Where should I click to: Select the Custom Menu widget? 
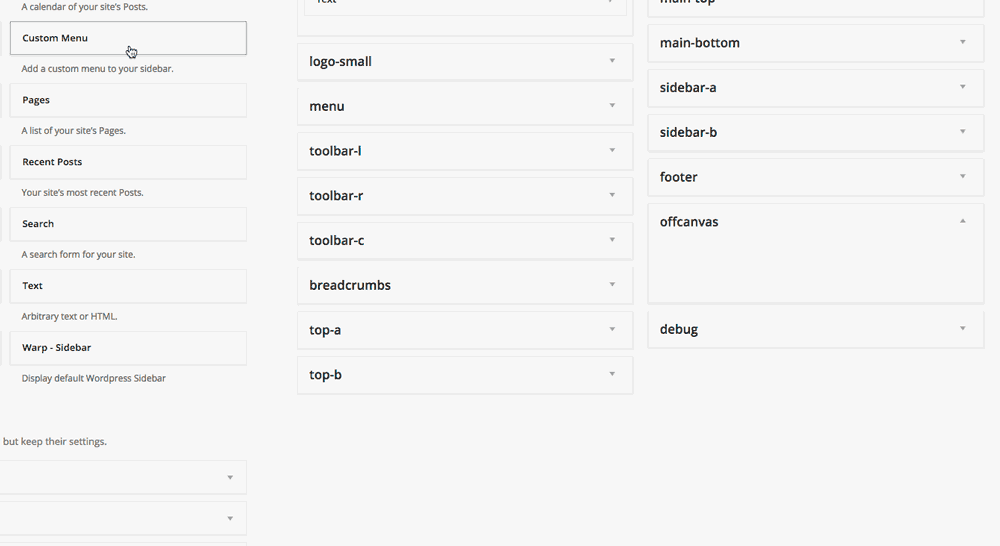click(128, 38)
